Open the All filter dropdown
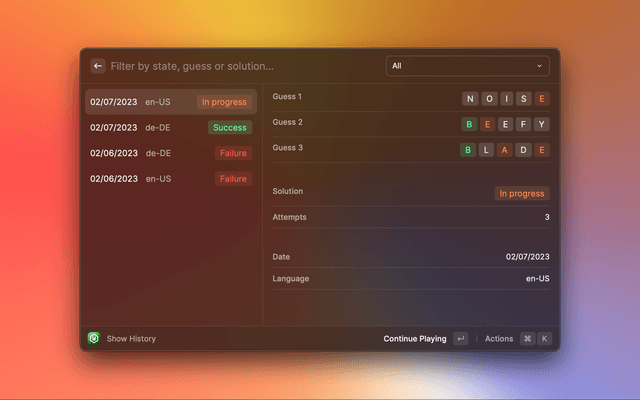Screen dimensions: 640x400 click(x=467, y=66)
